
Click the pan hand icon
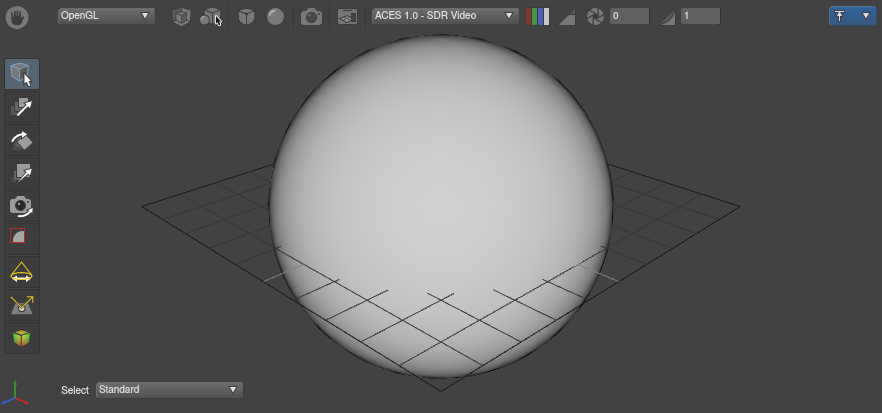click(x=20, y=16)
